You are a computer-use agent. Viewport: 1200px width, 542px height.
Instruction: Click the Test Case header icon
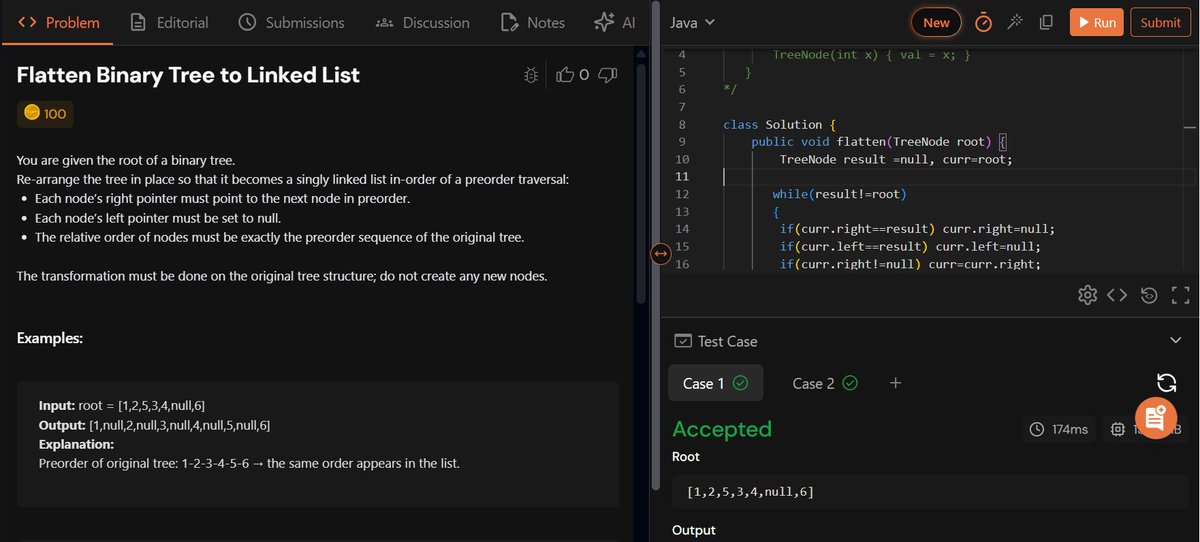coord(683,341)
